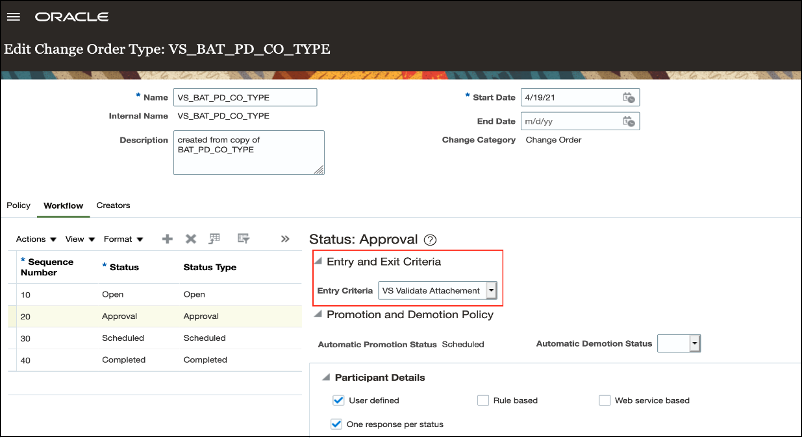Viewport: 802px width, 438px height.
Task: Select the Workflow tab
Action: pos(63,206)
